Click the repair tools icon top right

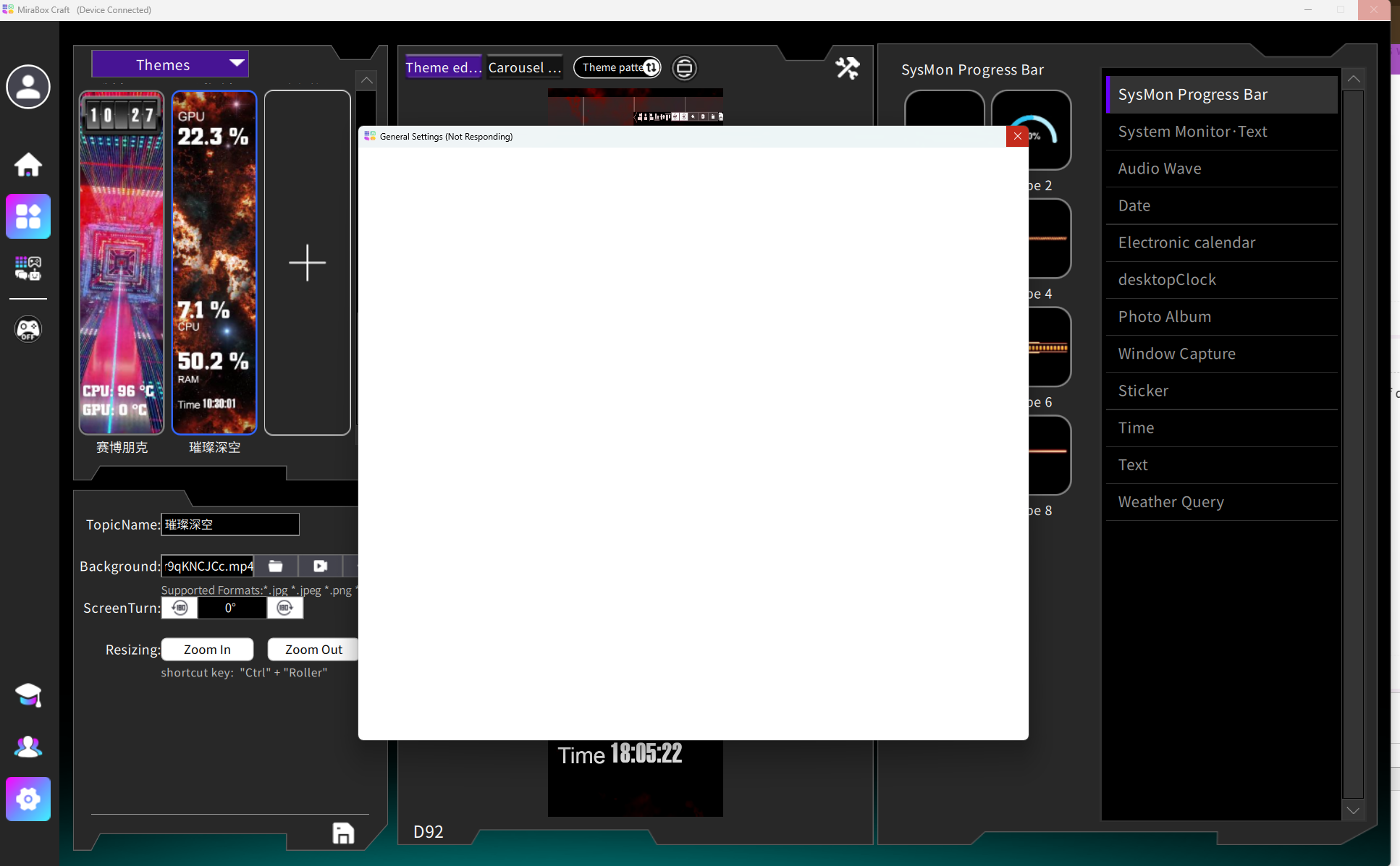click(848, 67)
